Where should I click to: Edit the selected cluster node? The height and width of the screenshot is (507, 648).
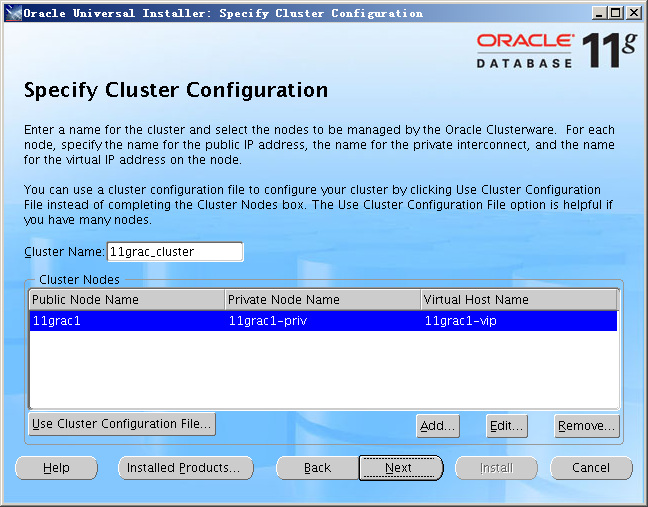click(x=507, y=426)
